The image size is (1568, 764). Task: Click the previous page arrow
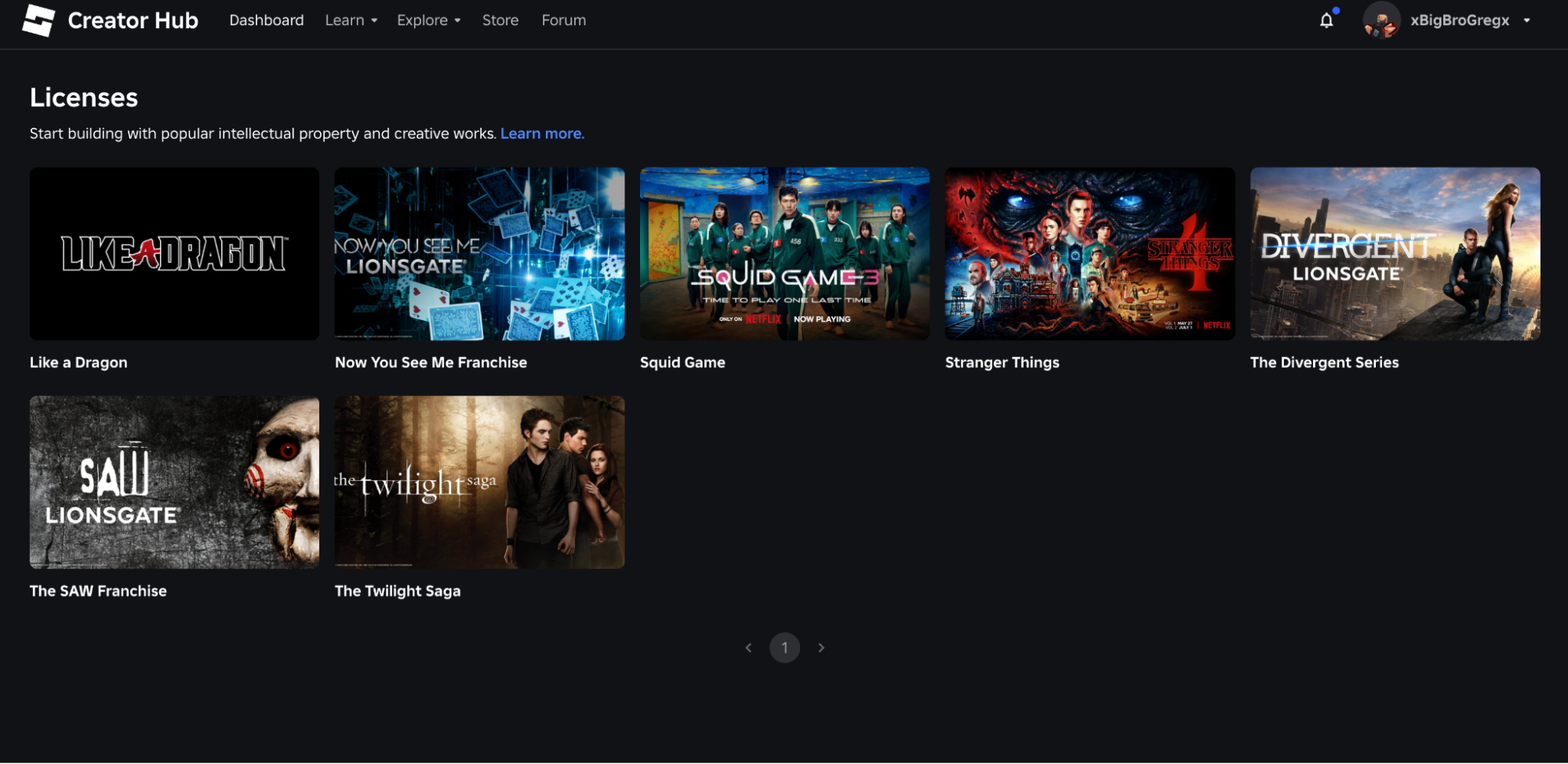click(748, 647)
